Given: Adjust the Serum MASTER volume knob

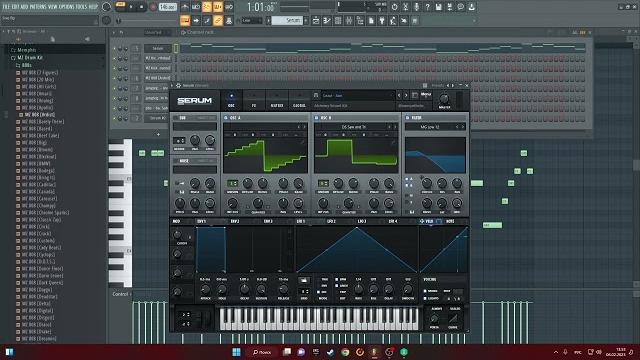Looking at the screenshot, I should click(444, 99).
